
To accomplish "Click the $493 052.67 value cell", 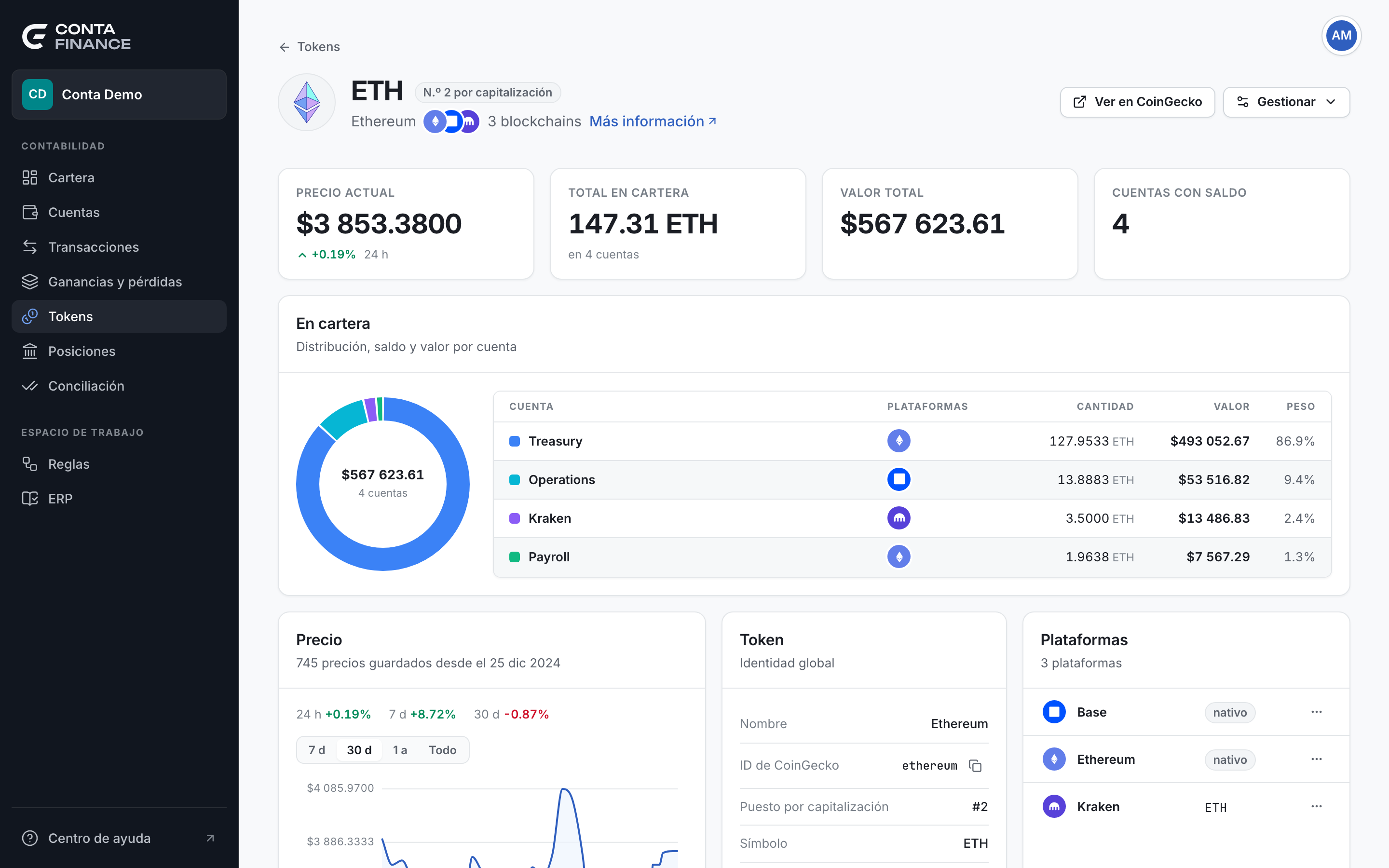I will (x=1210, y=441).
